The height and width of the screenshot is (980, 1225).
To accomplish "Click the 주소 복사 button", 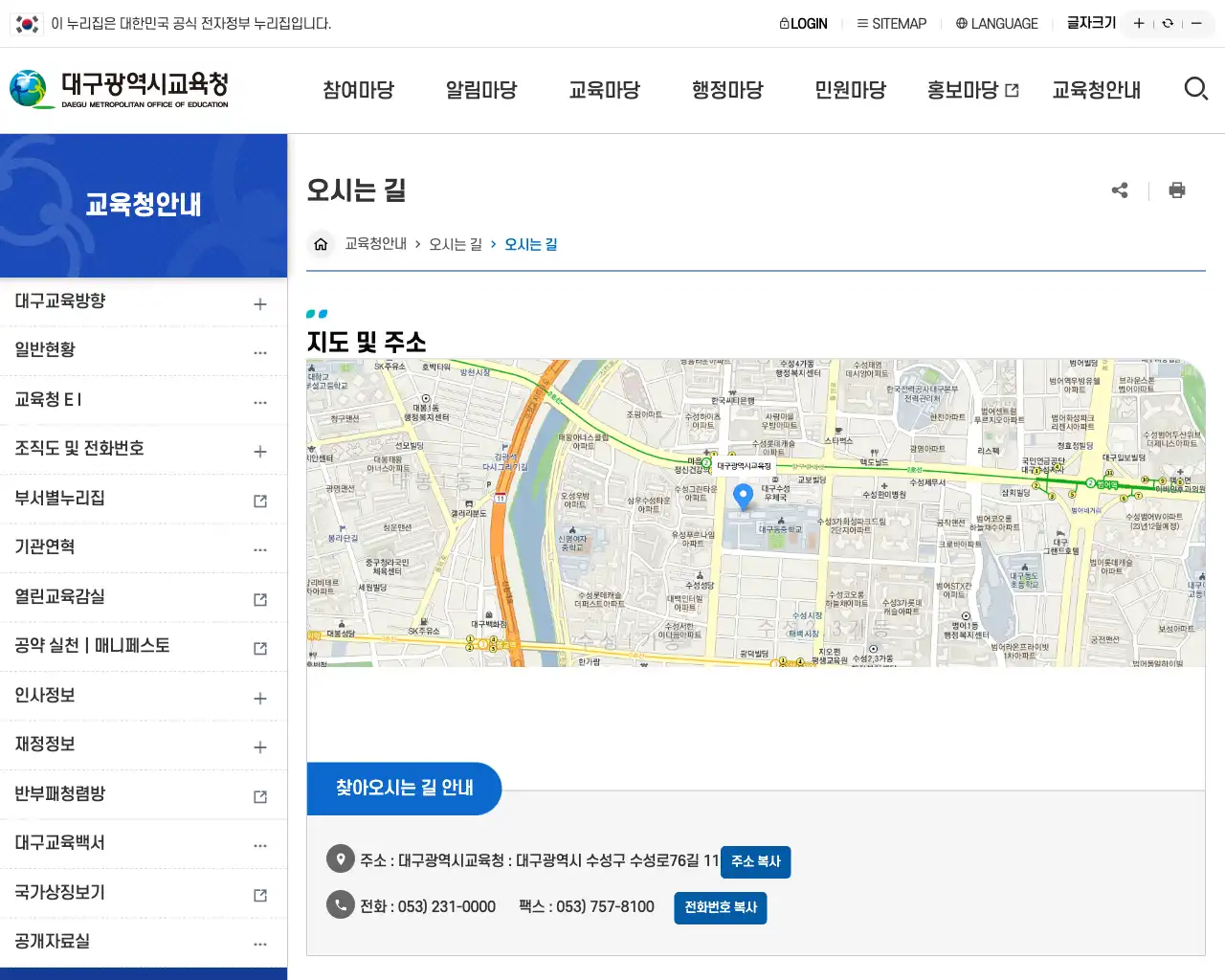I will click(x=755, y=861).
